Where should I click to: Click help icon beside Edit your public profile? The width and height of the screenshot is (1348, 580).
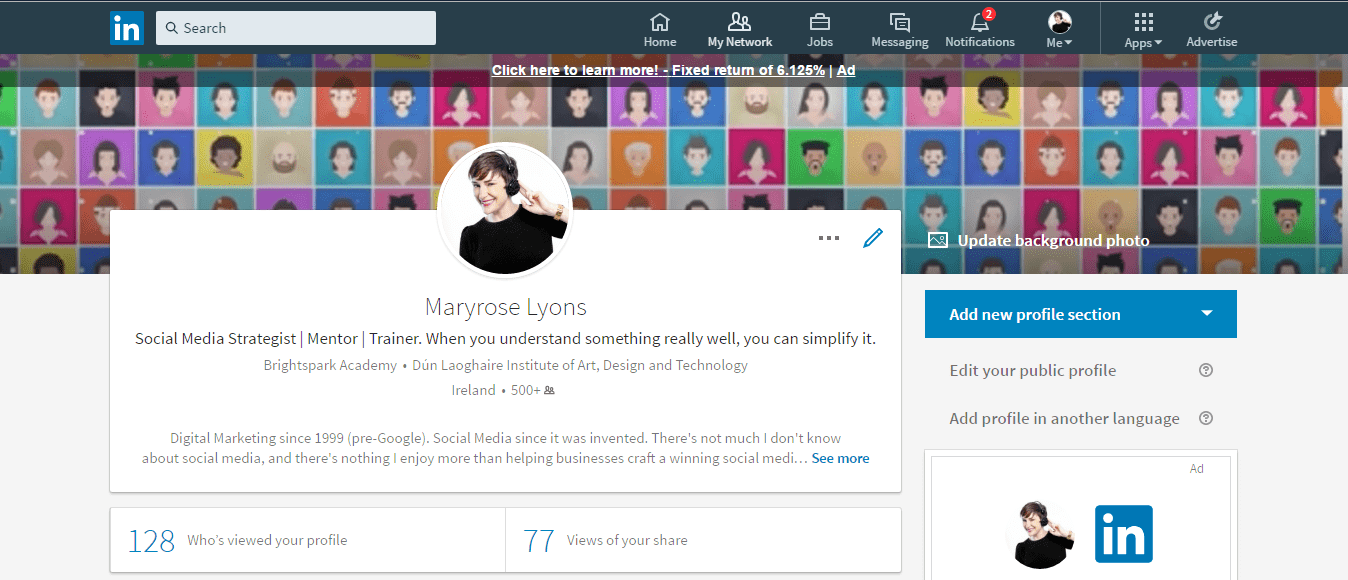1206,370
